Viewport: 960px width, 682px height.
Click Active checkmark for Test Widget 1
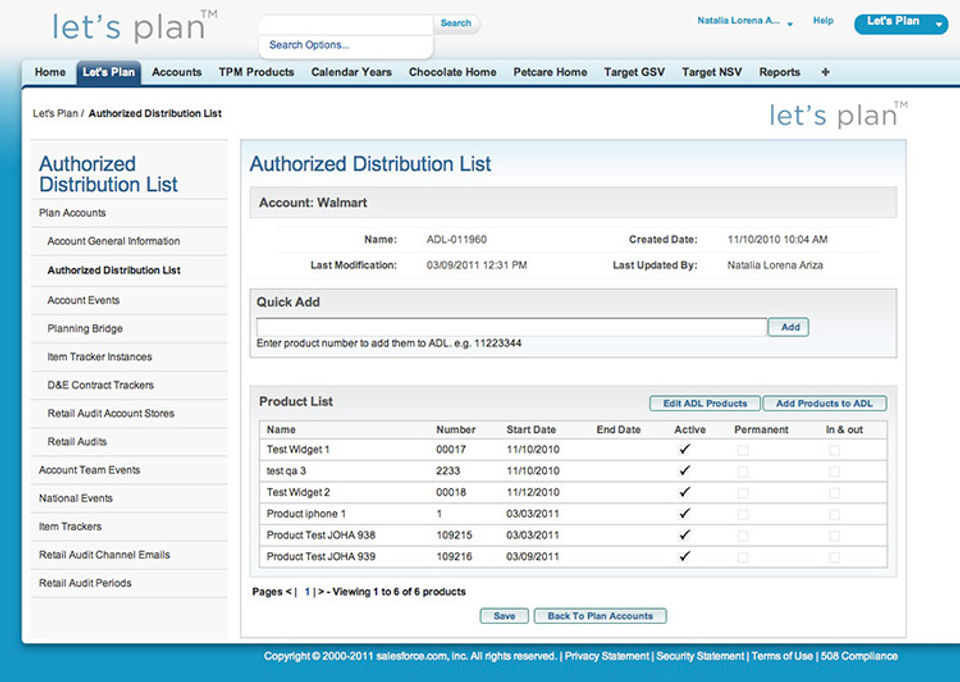684,449
